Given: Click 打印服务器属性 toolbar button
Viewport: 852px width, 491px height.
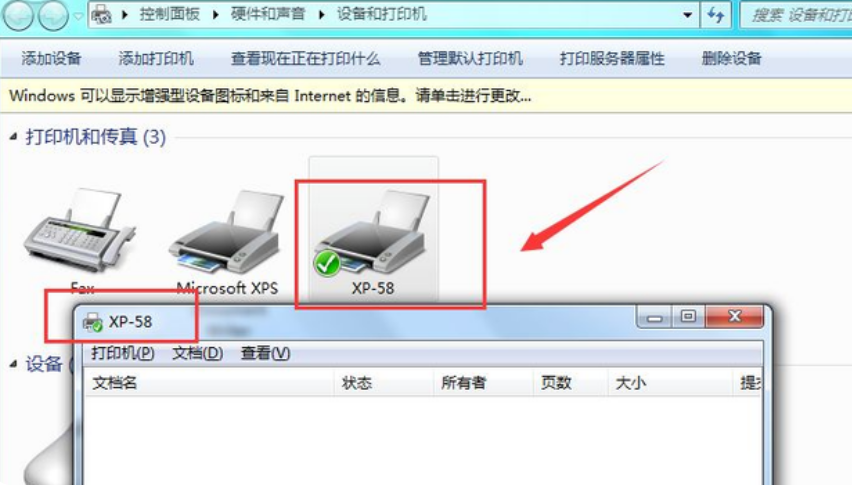Looking at the screenshot, I should pos(612,58).
